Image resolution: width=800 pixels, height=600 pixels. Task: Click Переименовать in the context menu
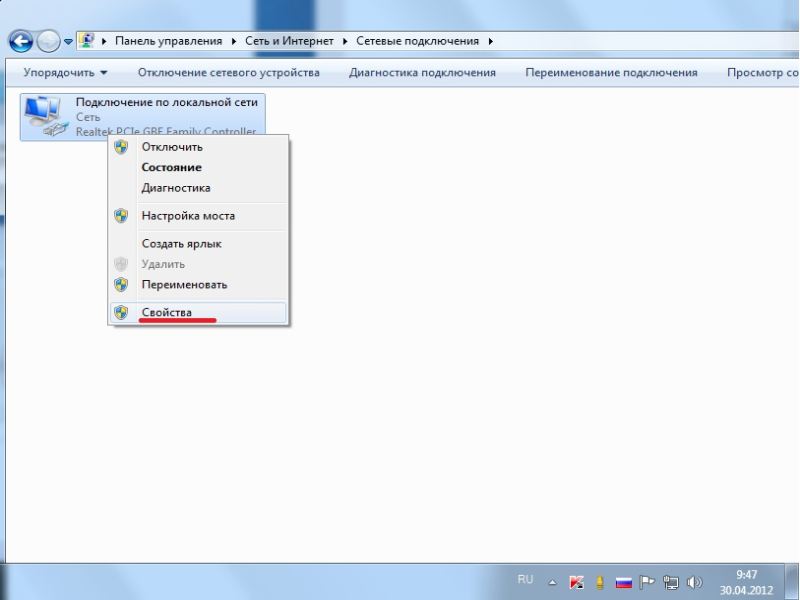coord(184,285)
